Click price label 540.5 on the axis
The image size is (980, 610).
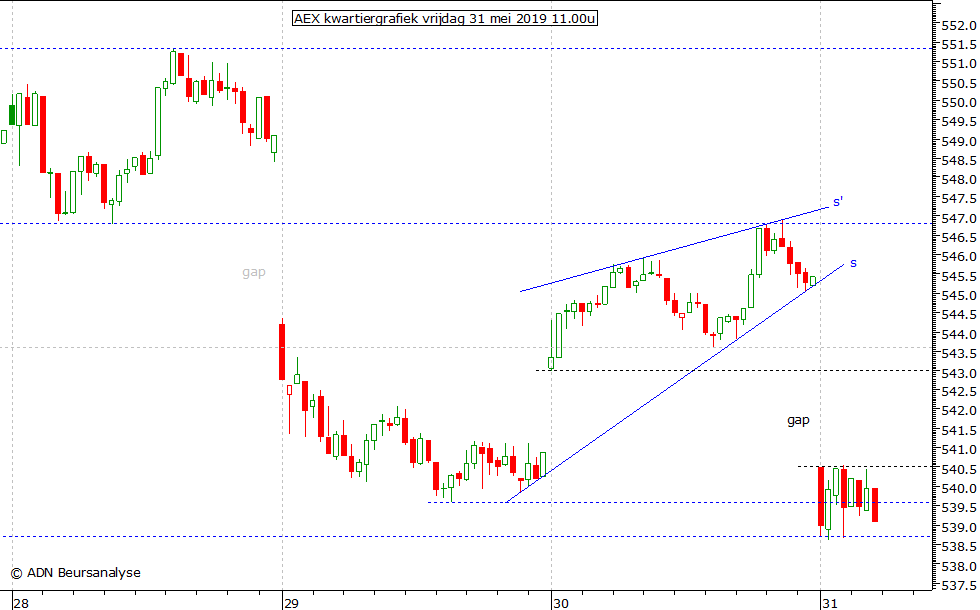coord(959,469)
